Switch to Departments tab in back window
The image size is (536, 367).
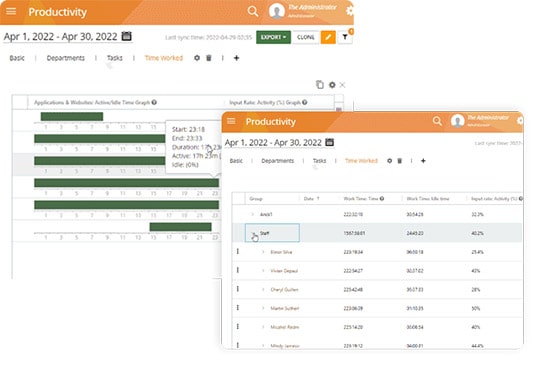click(65, 58)
